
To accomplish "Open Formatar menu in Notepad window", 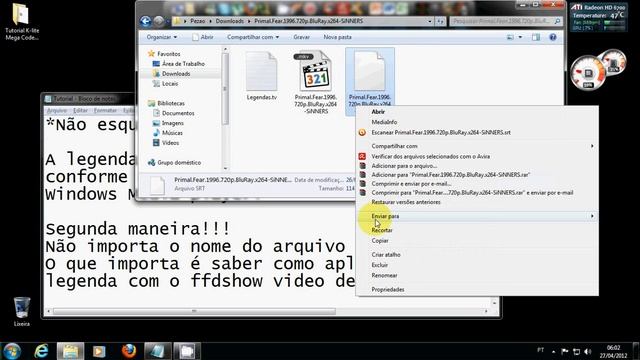I will tap(105, 111).
